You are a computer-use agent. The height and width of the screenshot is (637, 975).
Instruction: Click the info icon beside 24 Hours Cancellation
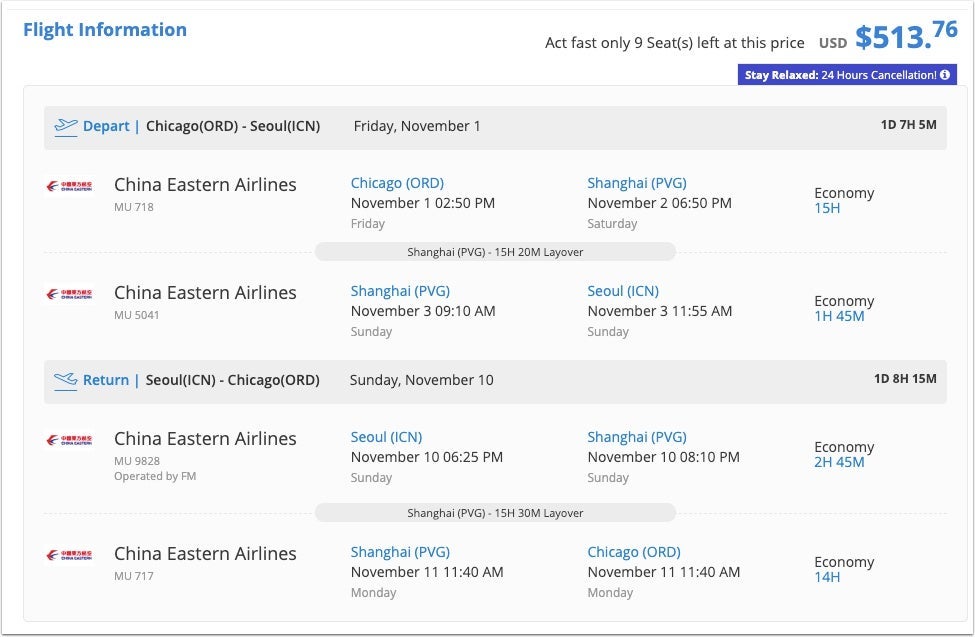pyautogui.click(x=945, y=75)
